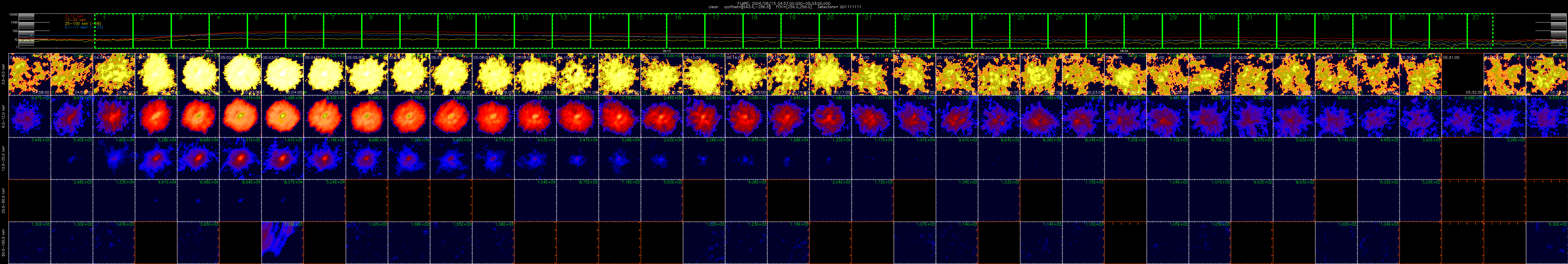Open the 6-12 keV image at interval 1
The image size is (1568, 264).
point(29,116)
